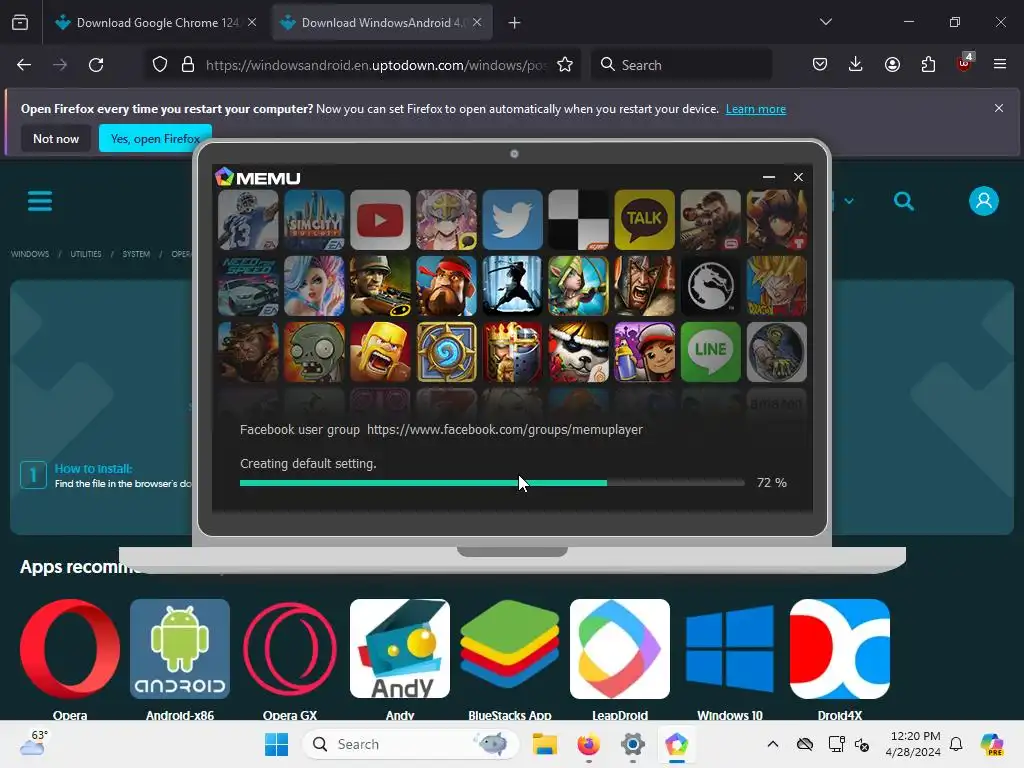Reload the current page

click(96, 65)
